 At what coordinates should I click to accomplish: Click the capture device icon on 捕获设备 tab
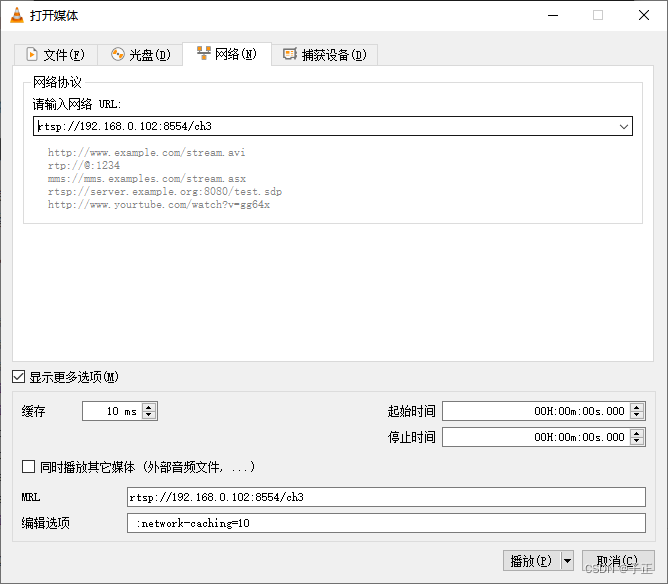[x=290, y=54]
